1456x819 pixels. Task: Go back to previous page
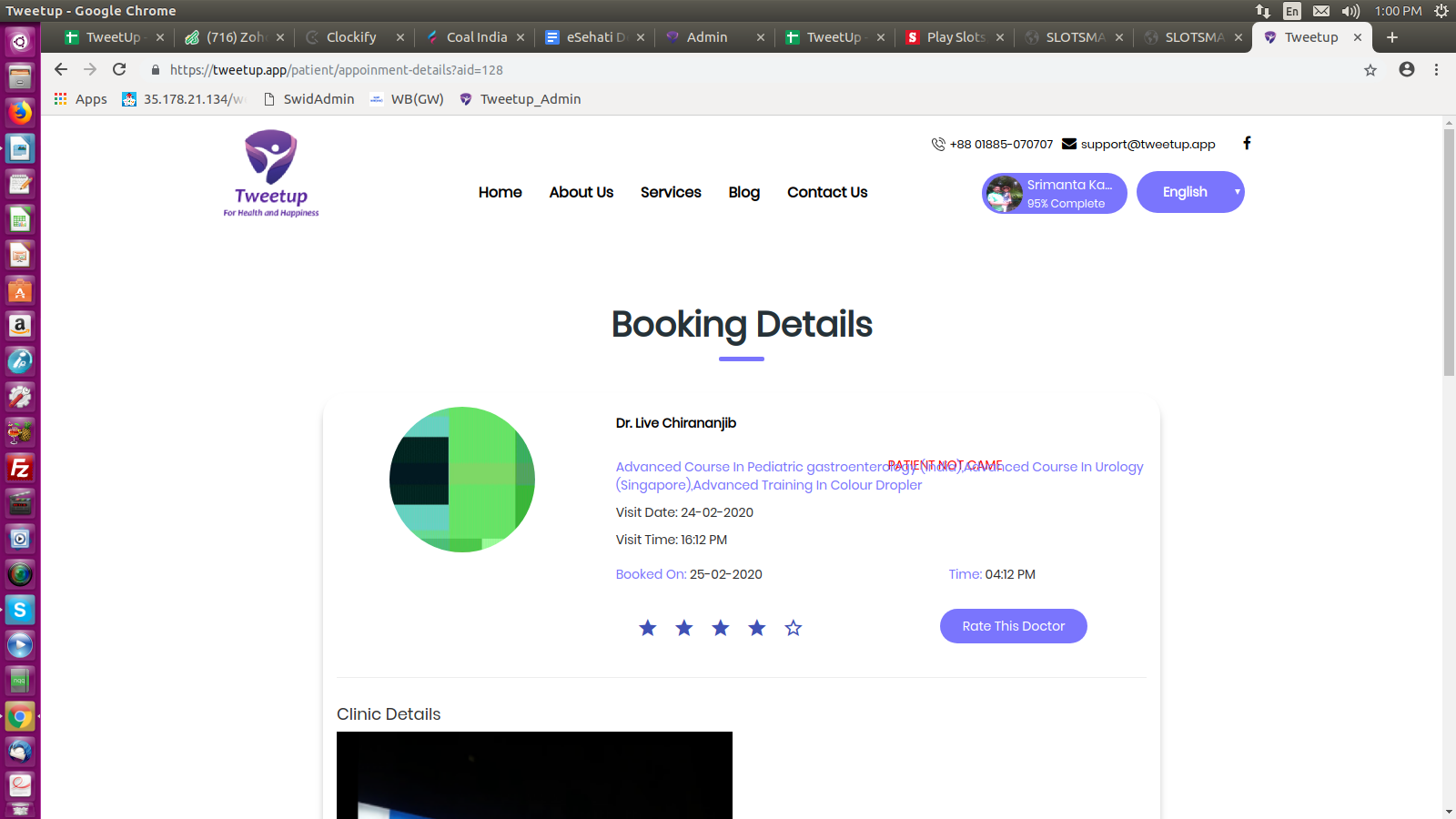tap(61, 69)
